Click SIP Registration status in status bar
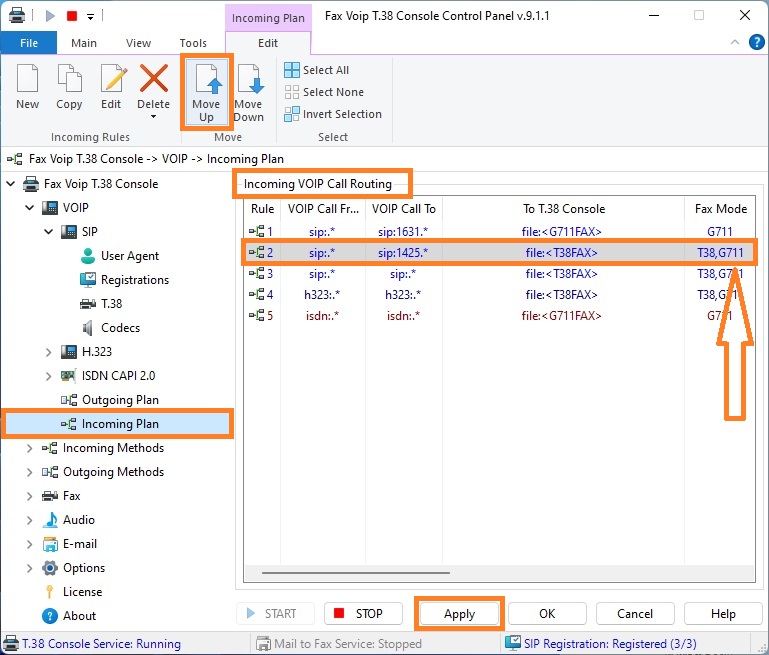This screenshot has width=769, height=655. coord(601,643)
